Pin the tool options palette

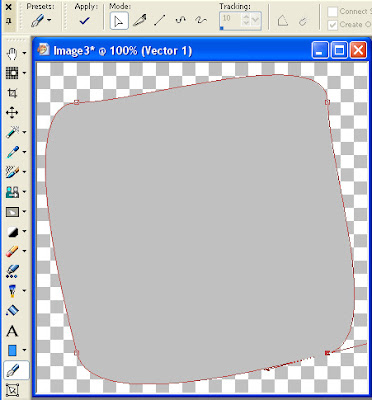(x=9, y=21)
